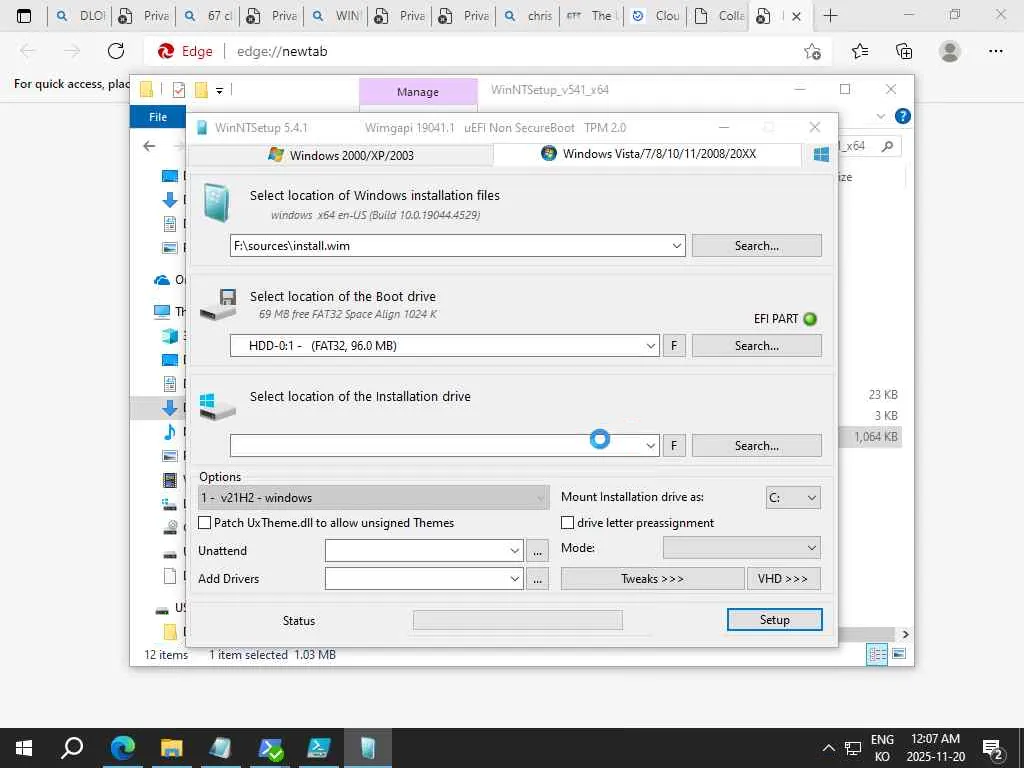
Task: Expand the Add Drivers dropdown
Action: point(515,579)
